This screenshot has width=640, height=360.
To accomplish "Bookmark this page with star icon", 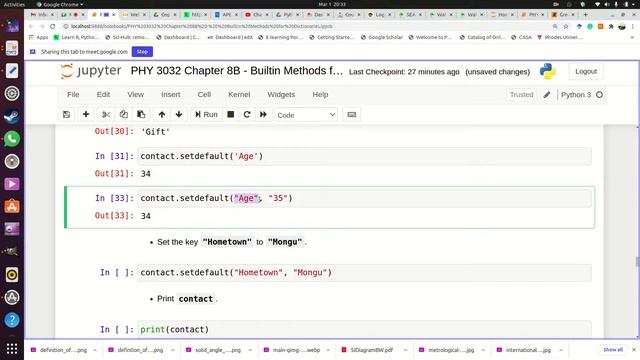I will [566, 26].
